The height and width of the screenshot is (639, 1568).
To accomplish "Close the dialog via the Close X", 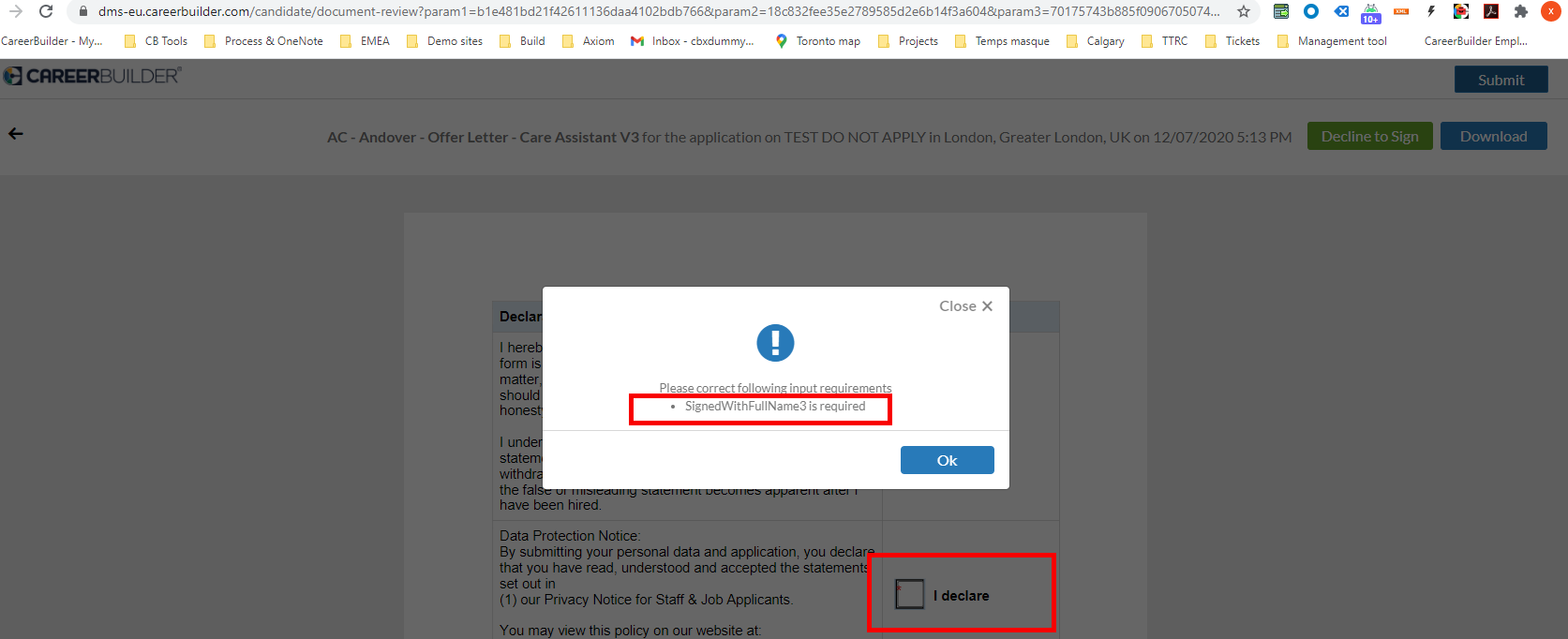I will point(966,306).
